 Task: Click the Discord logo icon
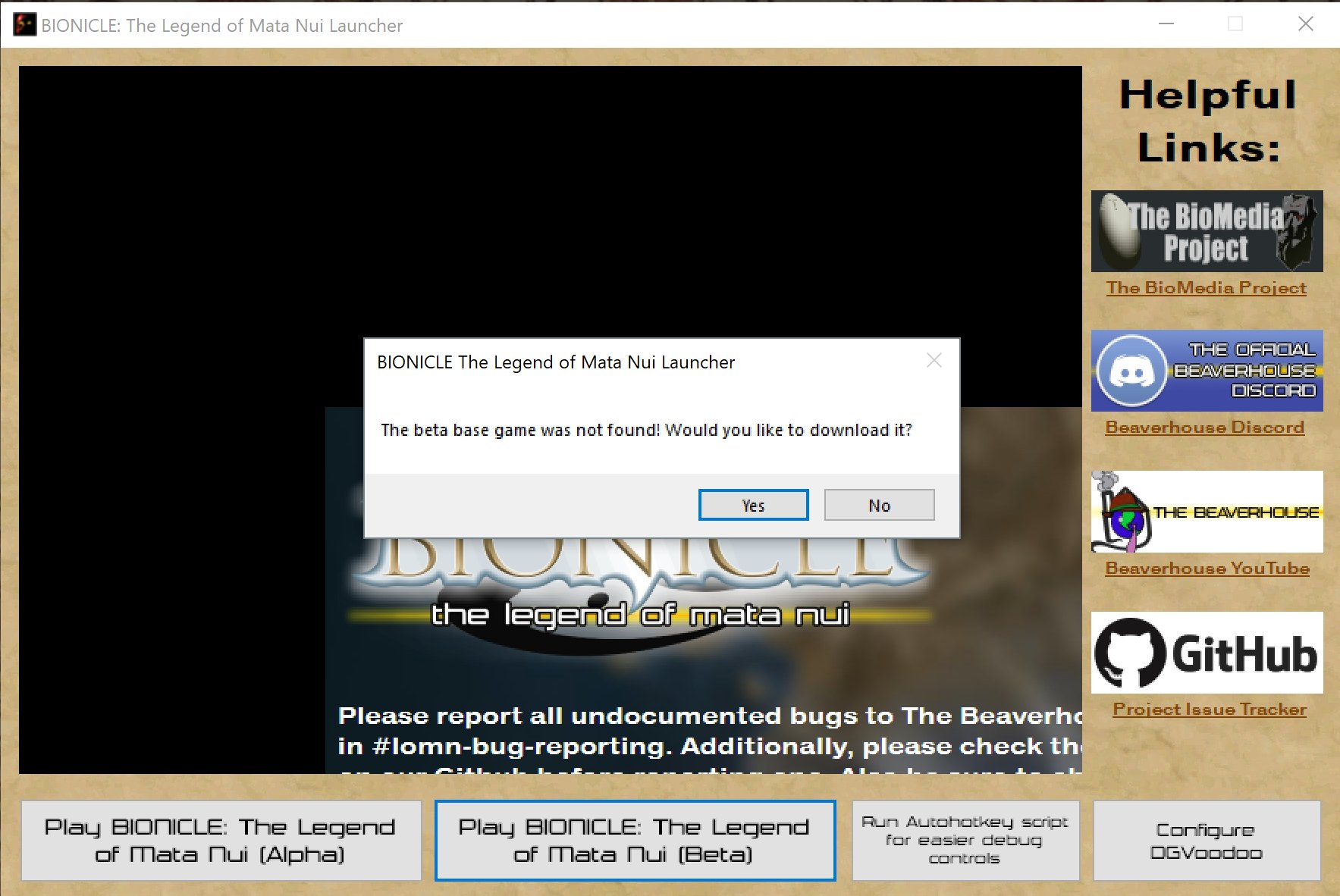click(1131, 371)
